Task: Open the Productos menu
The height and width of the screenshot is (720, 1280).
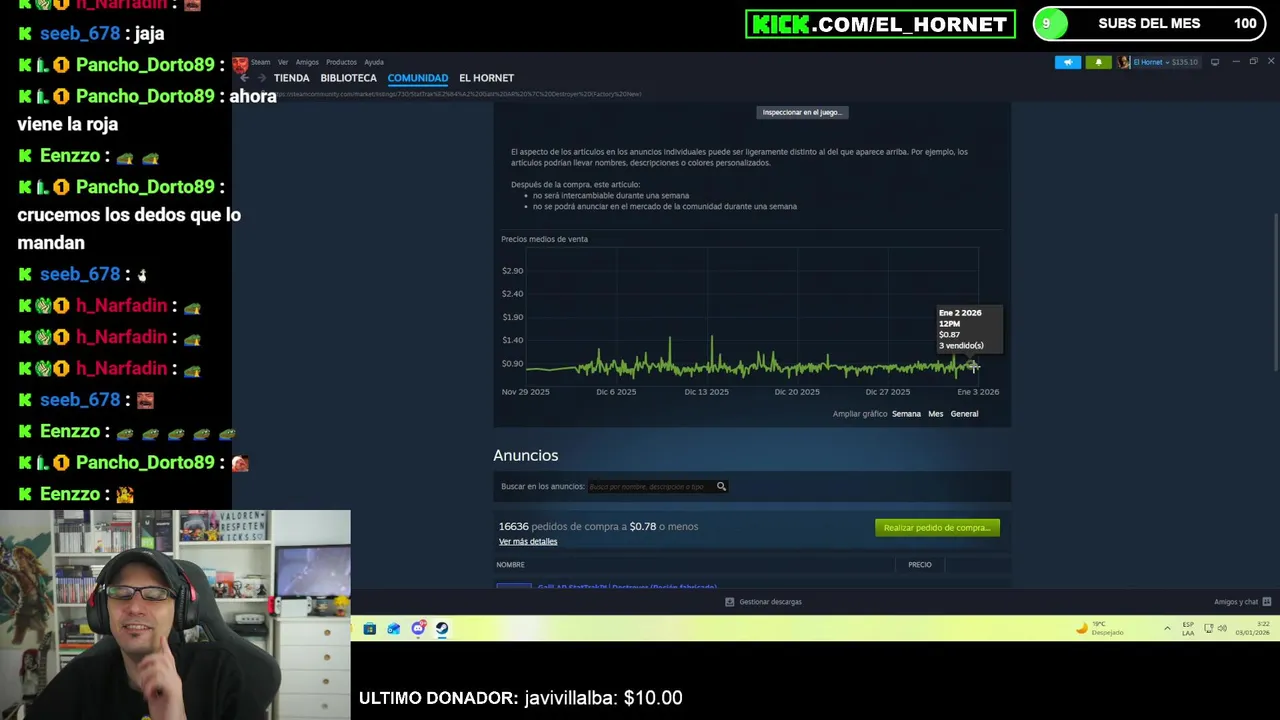Action: tap(341, 62)
